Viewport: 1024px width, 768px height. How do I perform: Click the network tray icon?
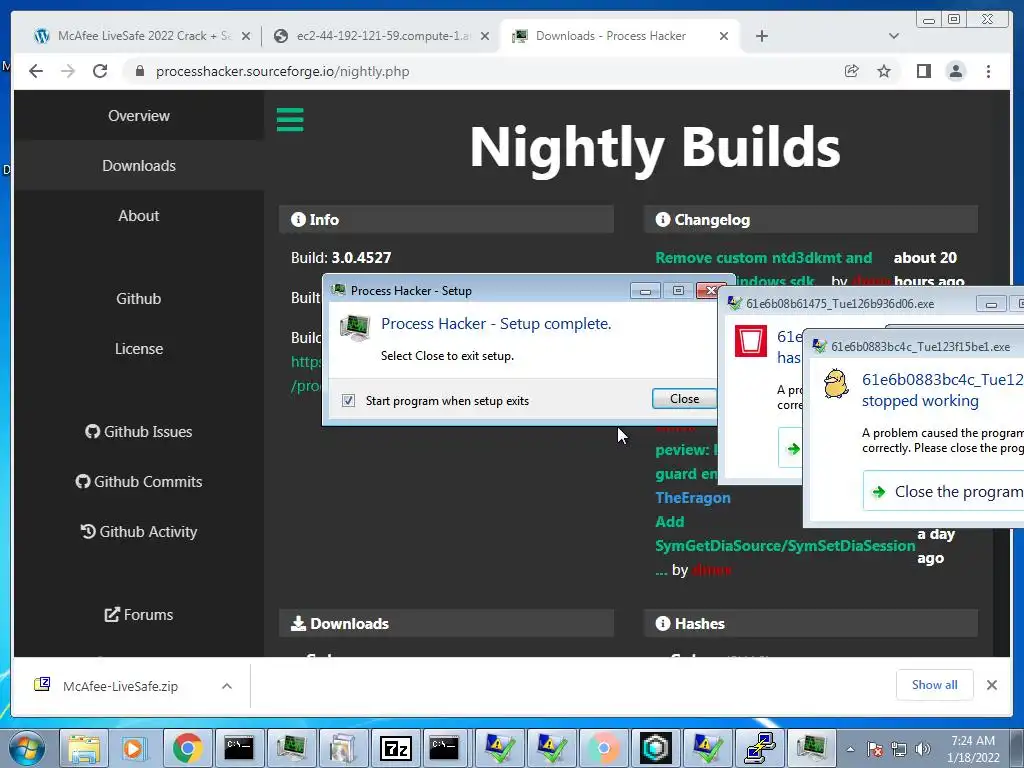[x=899, y=749]
